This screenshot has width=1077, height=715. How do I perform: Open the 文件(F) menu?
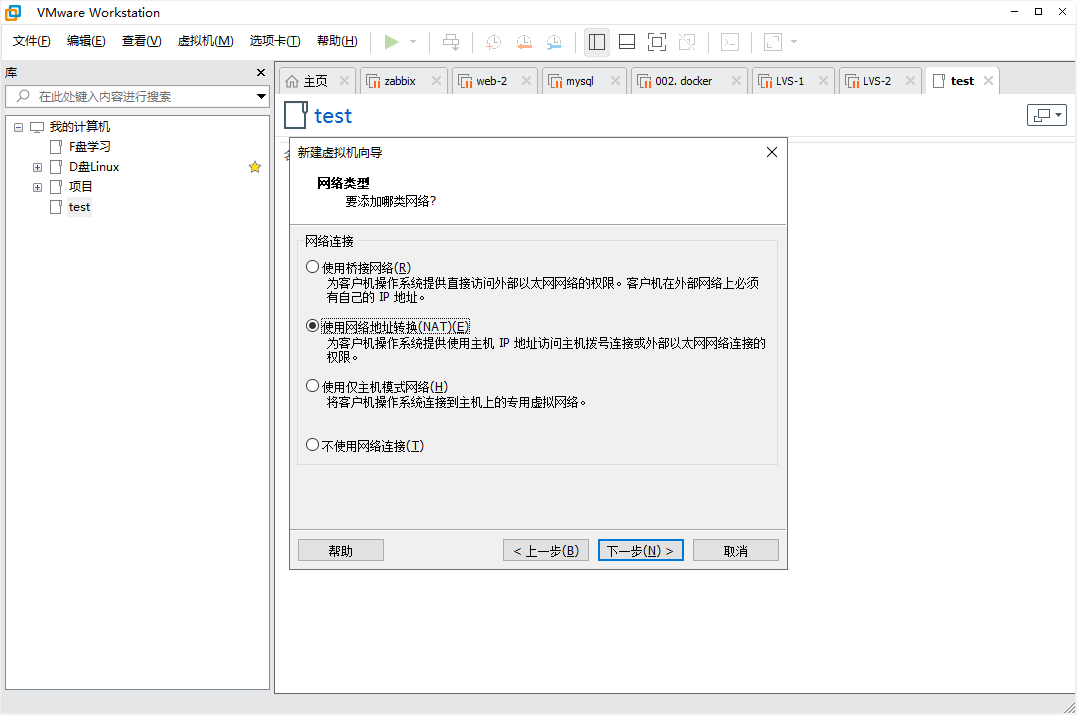point(32,41)
